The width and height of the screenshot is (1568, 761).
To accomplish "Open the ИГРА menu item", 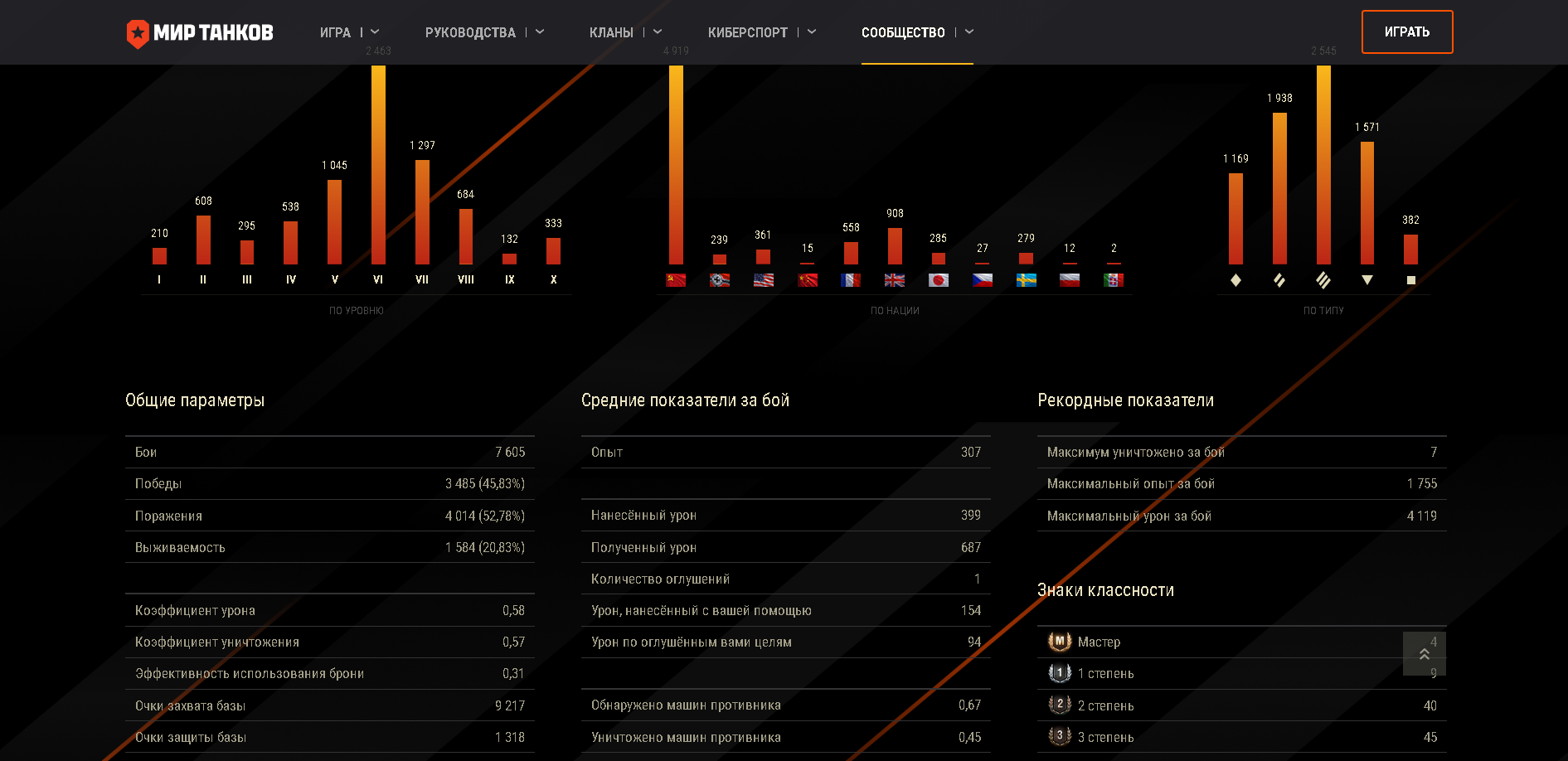I will (x=335, y=32).
